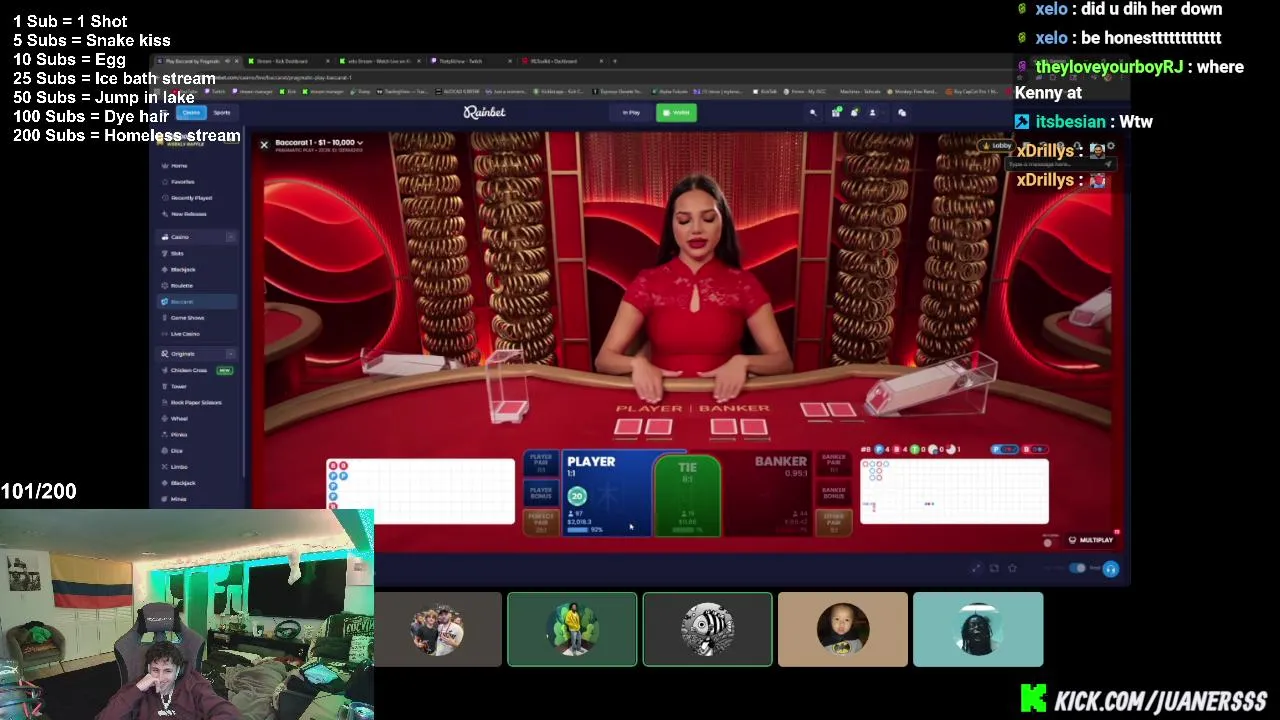Flip the toggle switch below the game
This screenshot has width=1280, height=720.
point(1077,568)
